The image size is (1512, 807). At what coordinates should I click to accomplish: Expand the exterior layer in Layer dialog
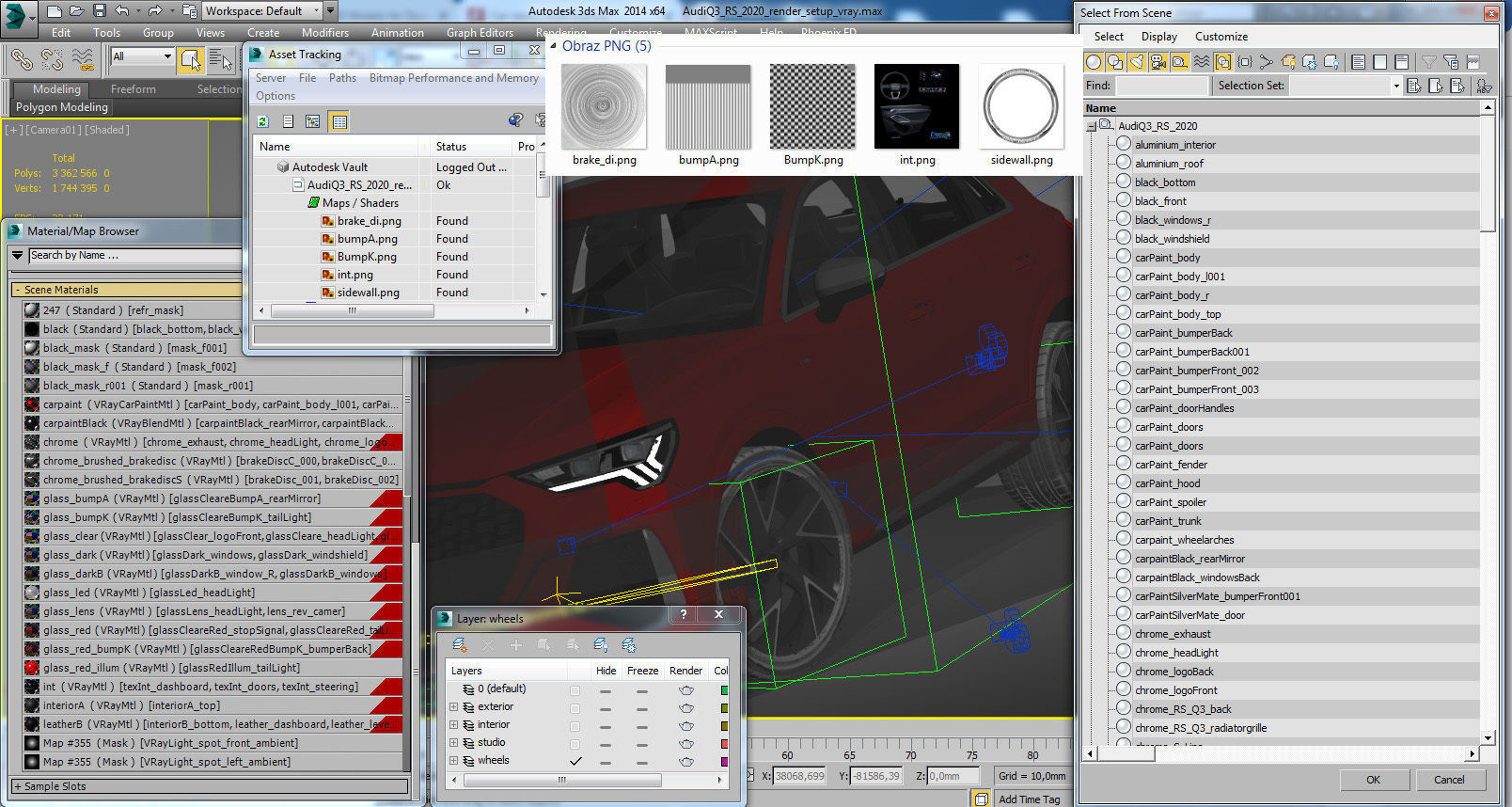coord(453,707)
